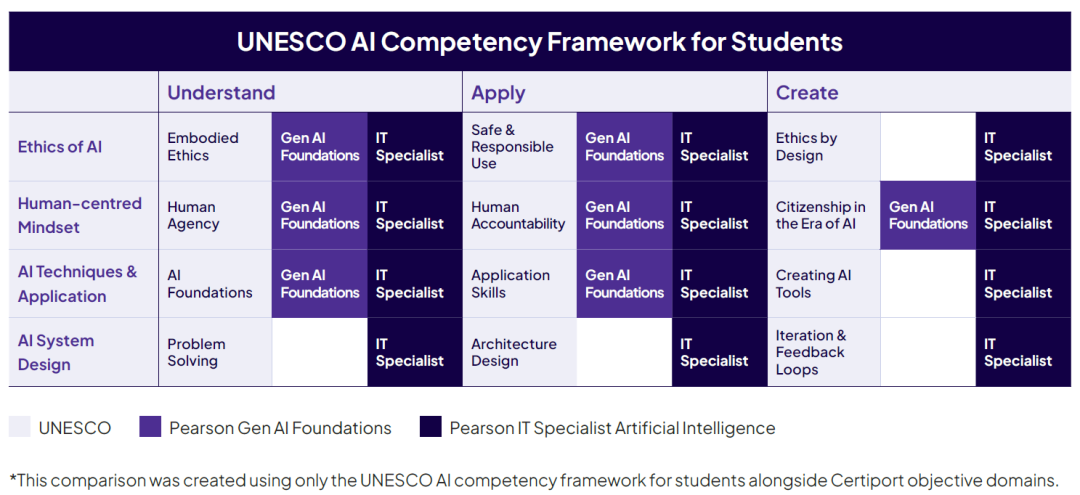The width and height of the screenshot is (1080, 495).
Task: Select the Creating AI Tools cell
Action: click(x=814, y=284)
